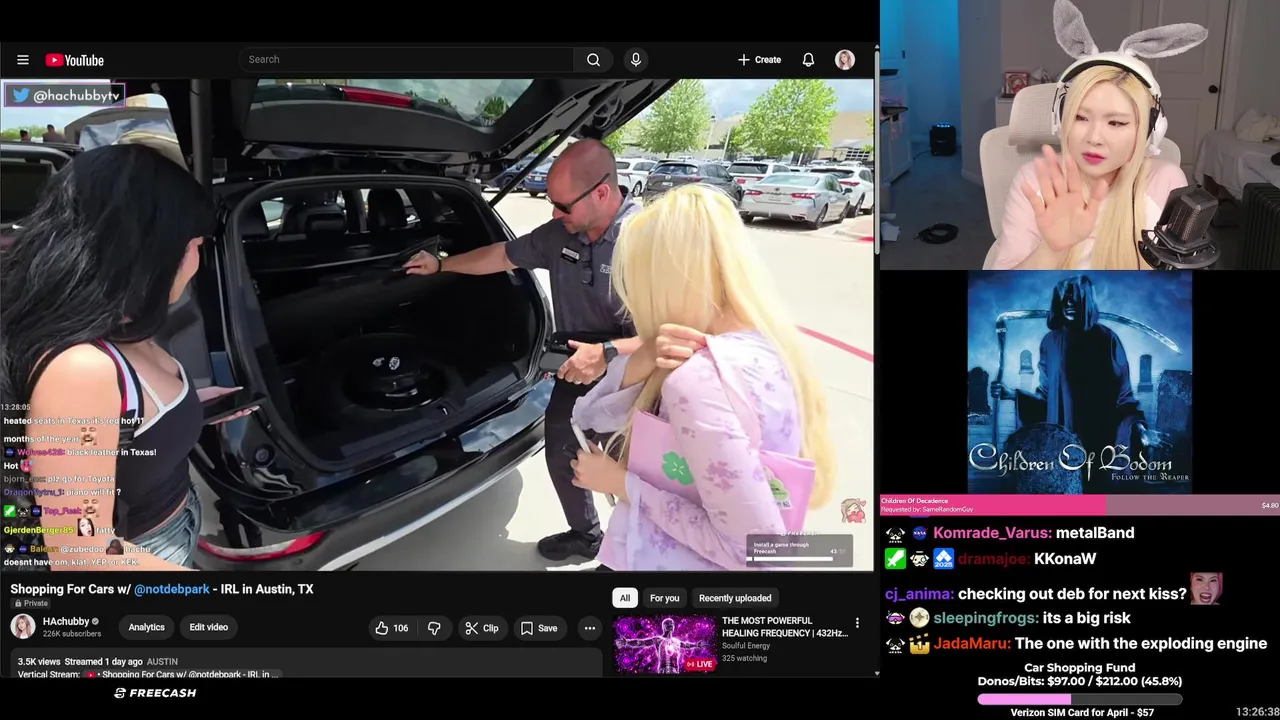Click the Children of Bodom album cover
Screen dimensions: 1280x720
1080,381
